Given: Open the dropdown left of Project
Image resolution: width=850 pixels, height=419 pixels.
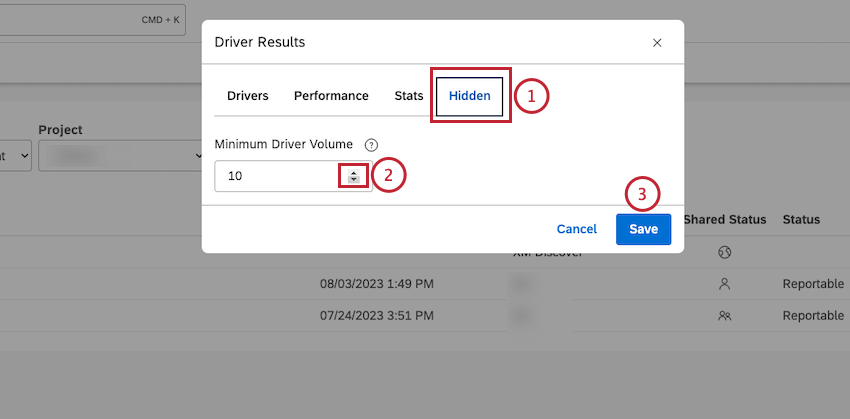Looking at the screenshot, I should tap(15, 156).
